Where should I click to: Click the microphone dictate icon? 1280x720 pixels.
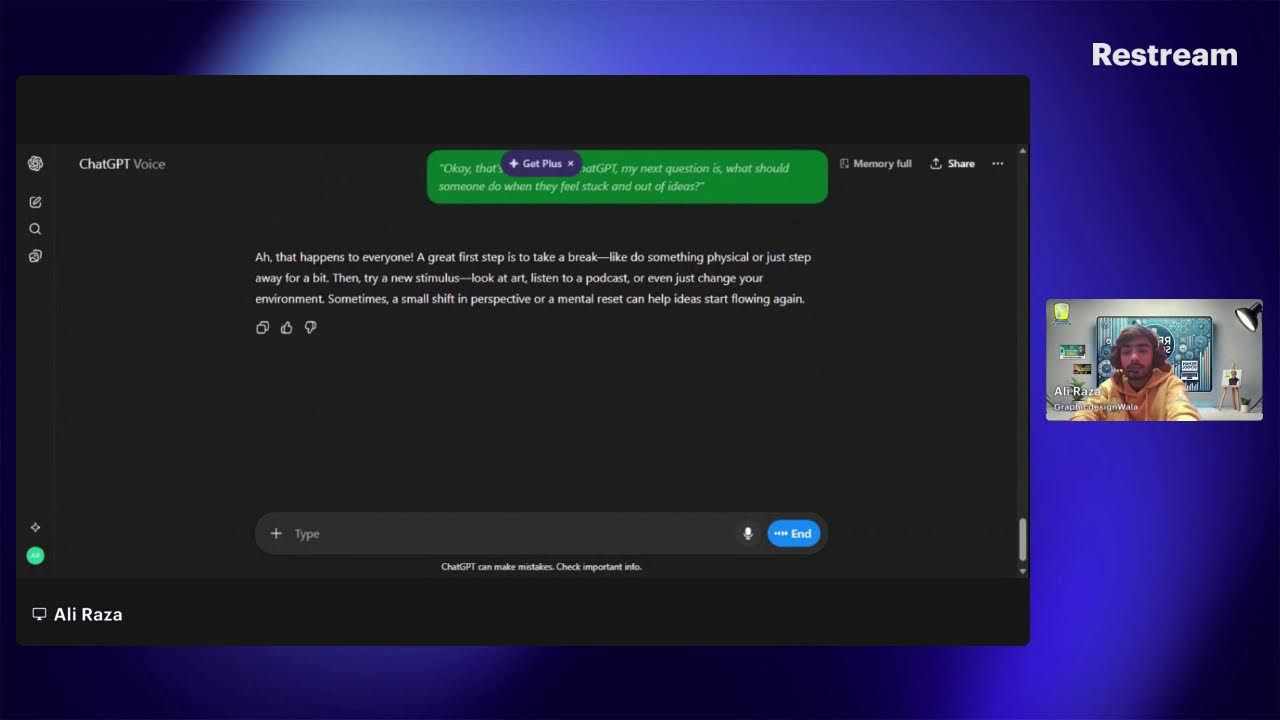(x=747, y=533)
